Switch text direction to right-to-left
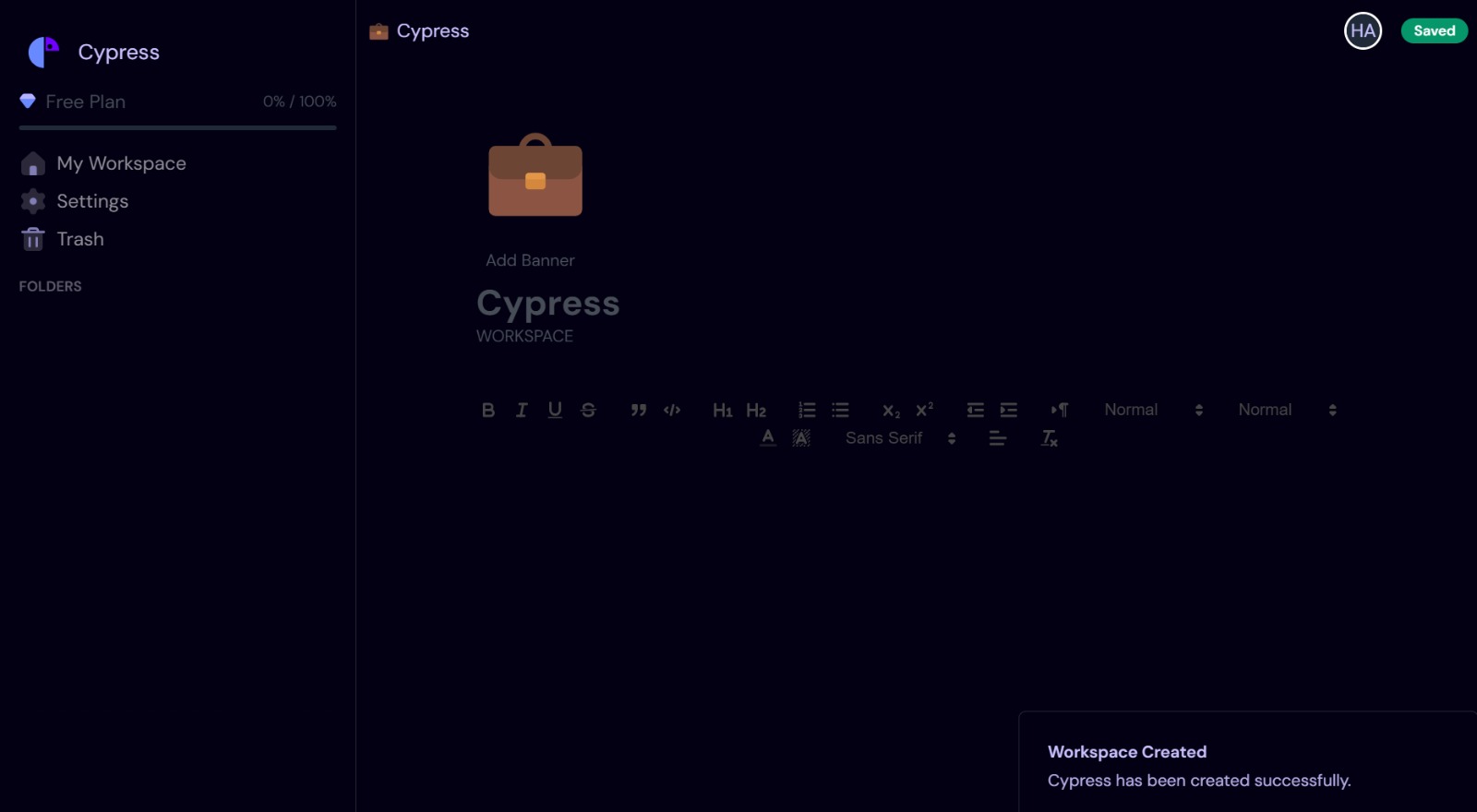 [1060, 410]
